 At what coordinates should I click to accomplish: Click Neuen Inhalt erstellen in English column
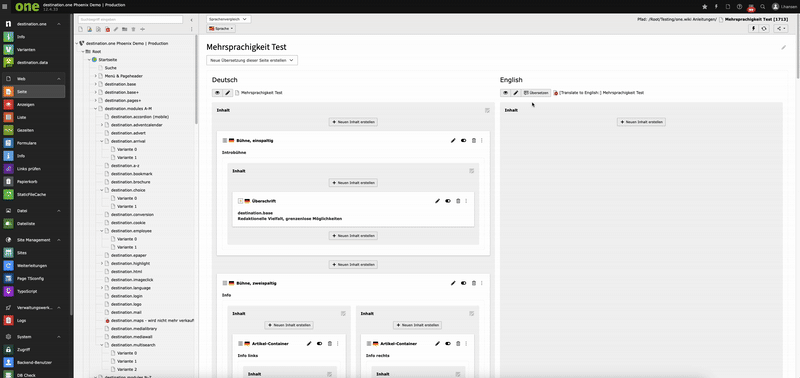pyautogui.click(x=641, y=122)
